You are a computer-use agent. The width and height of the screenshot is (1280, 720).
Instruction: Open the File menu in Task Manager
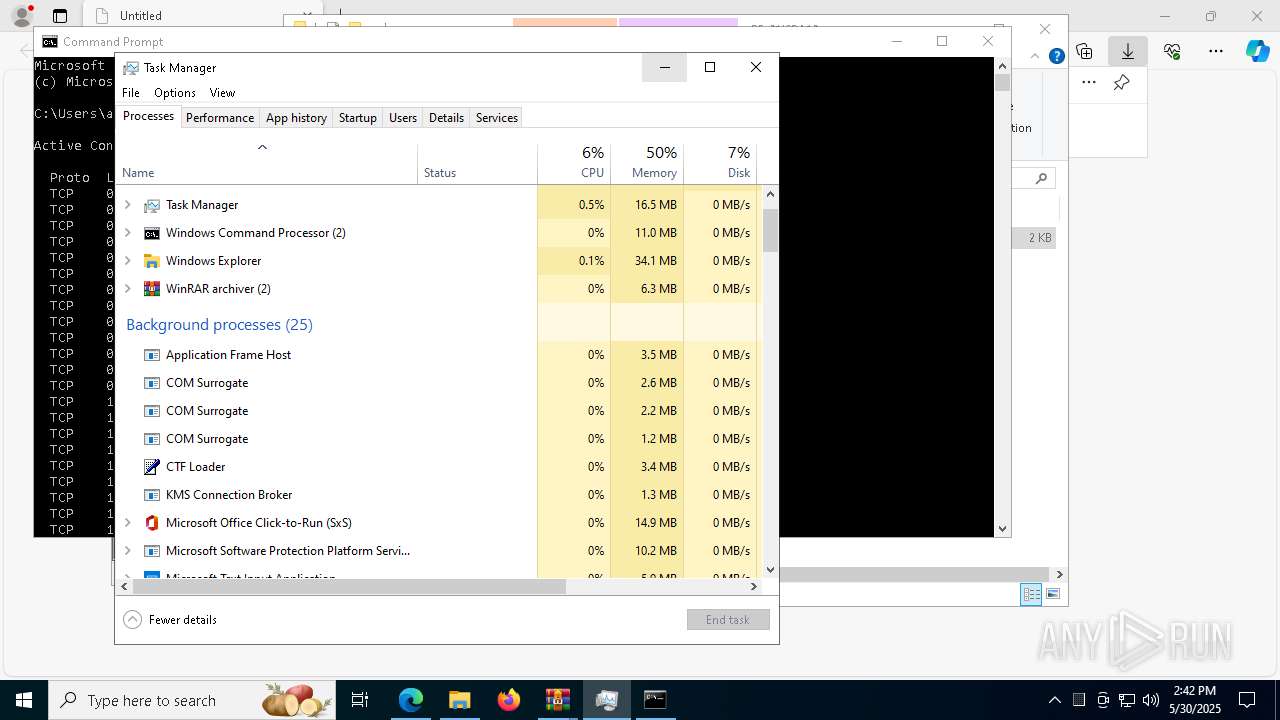pyautogui.click(x=131, y=92)
